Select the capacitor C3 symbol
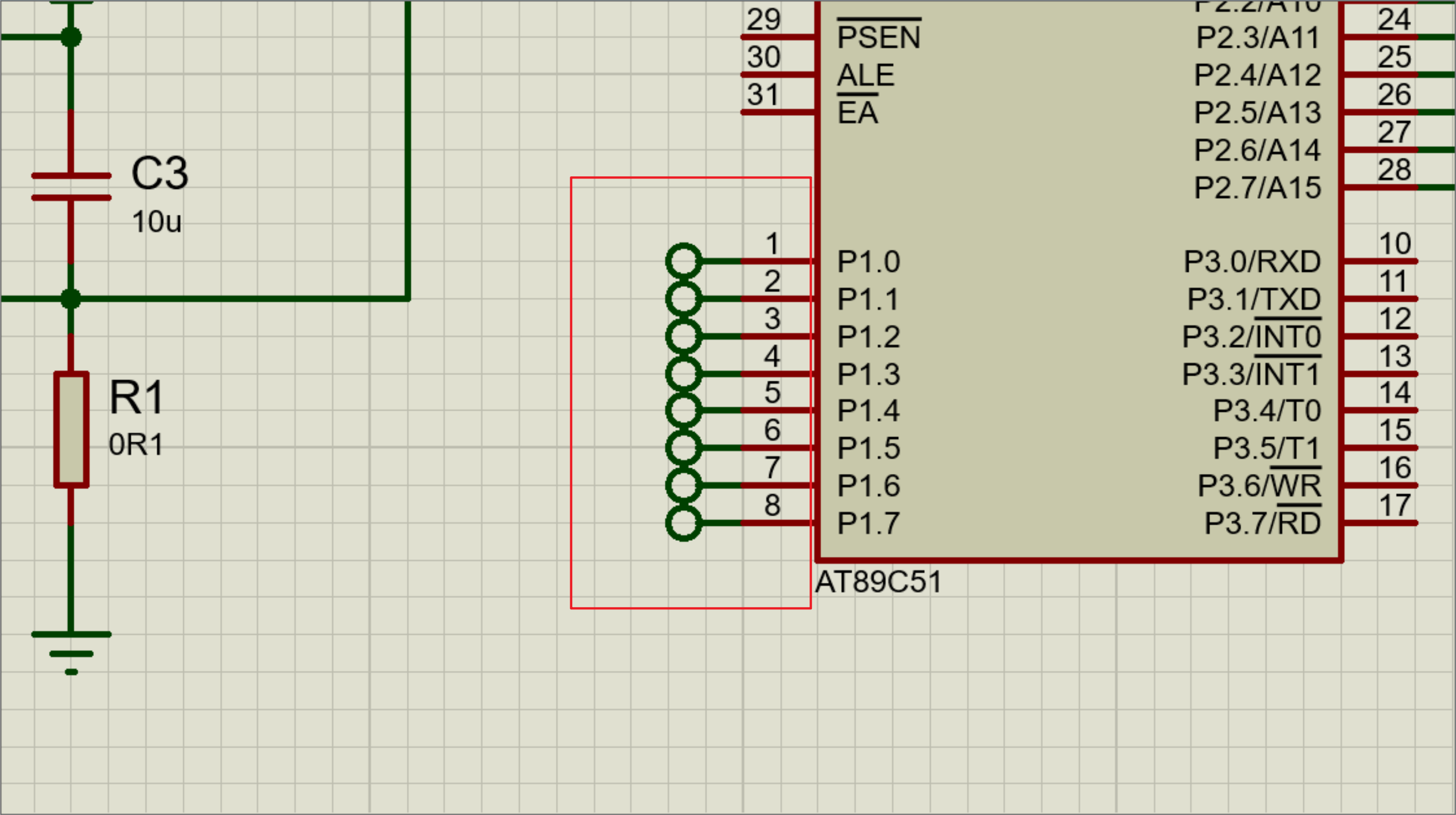Viewport: 1456px width, 815px height. pos(71,187)
